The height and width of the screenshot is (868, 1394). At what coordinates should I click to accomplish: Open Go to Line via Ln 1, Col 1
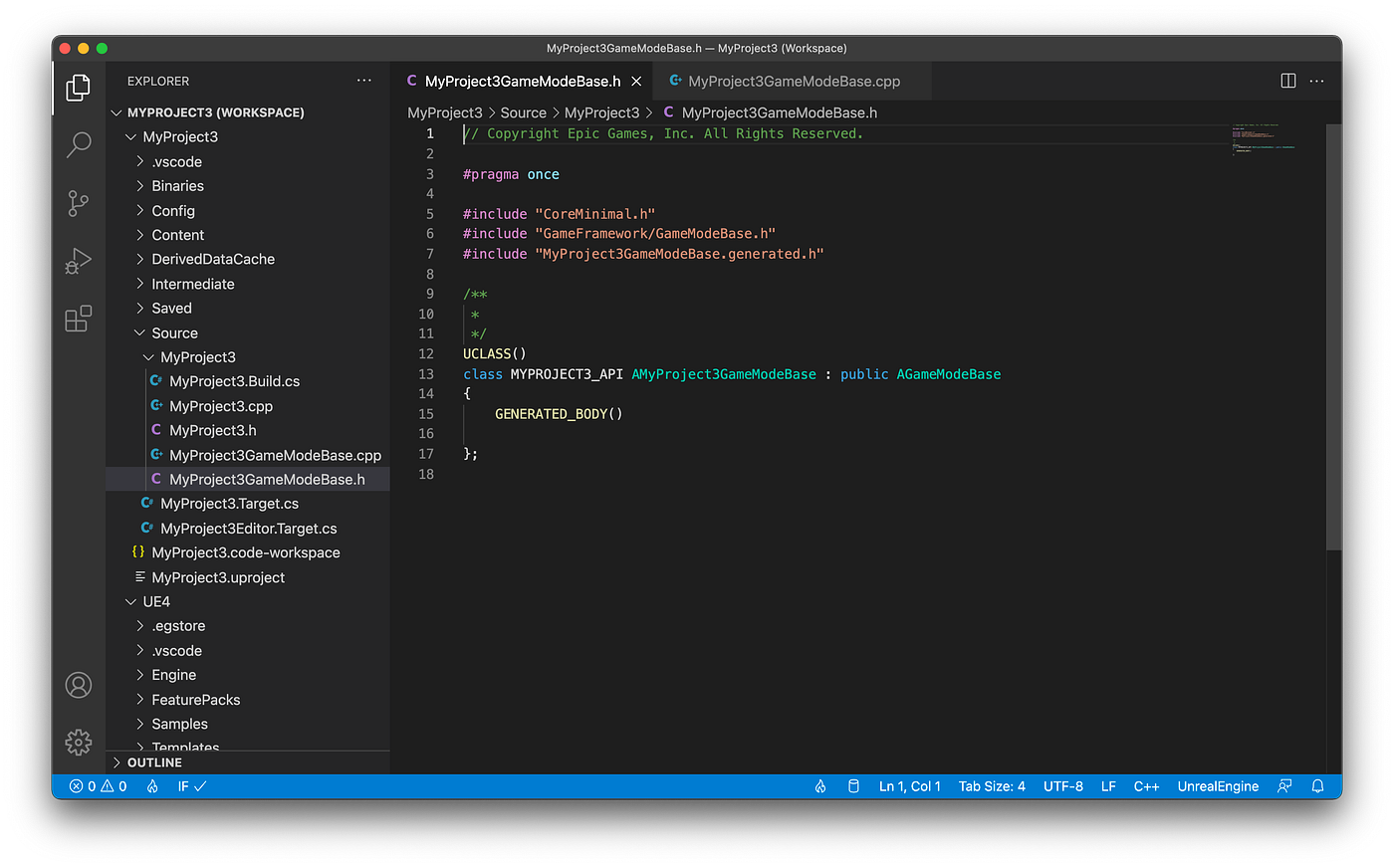[909, 785]
